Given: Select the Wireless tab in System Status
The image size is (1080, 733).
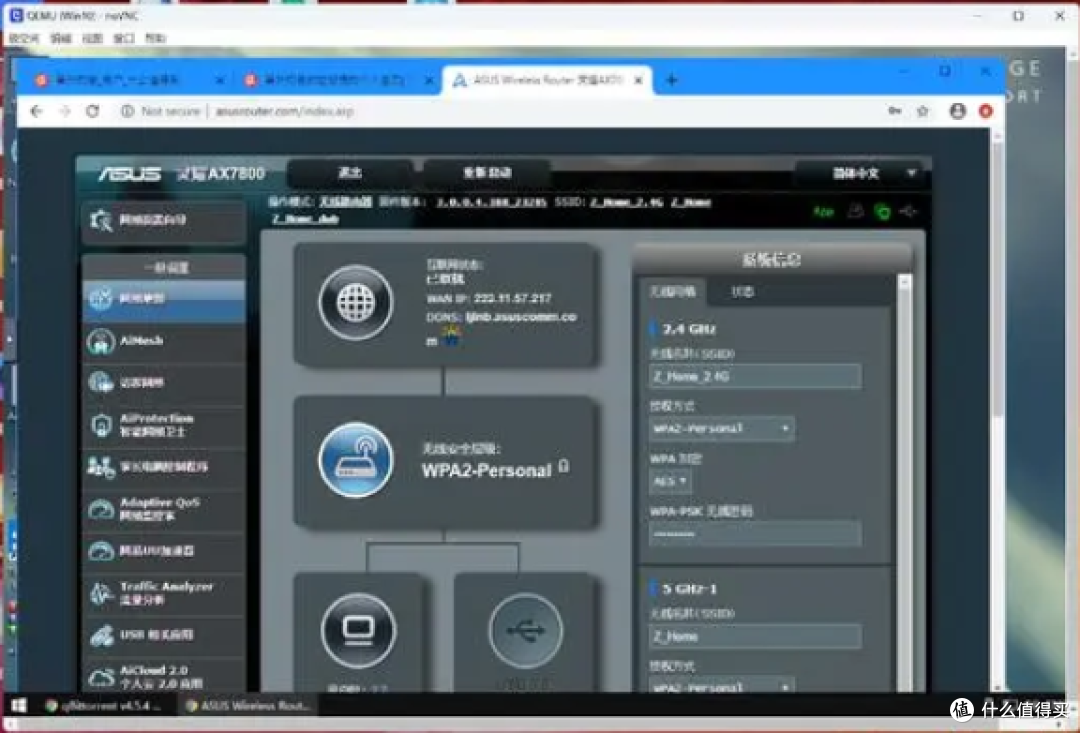Looking at the screenshot, I should coord(673,291).
